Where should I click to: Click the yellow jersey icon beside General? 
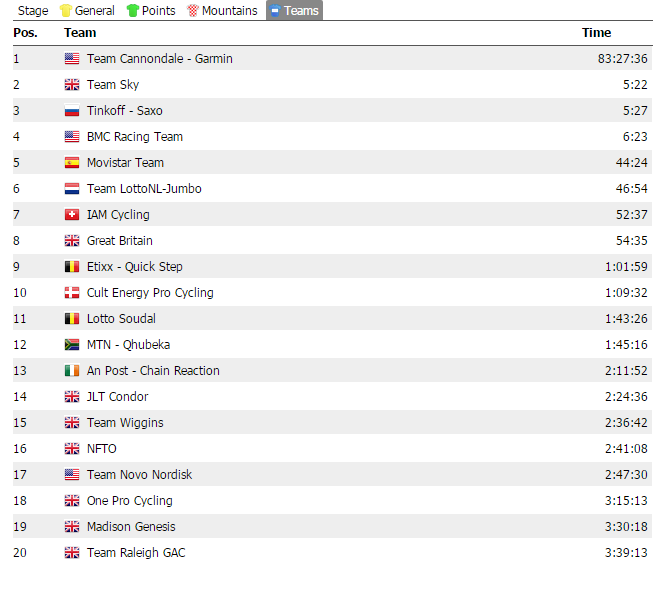[66, 11]
